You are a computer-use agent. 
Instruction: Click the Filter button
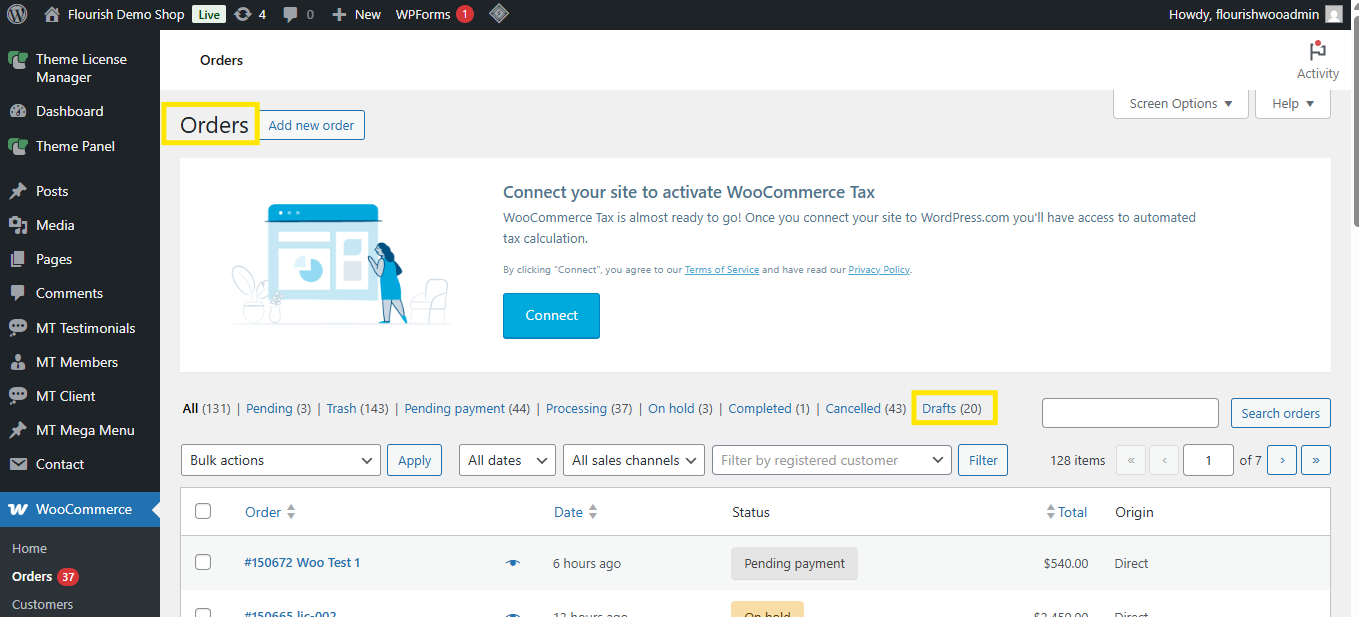[x=983, y=460]
